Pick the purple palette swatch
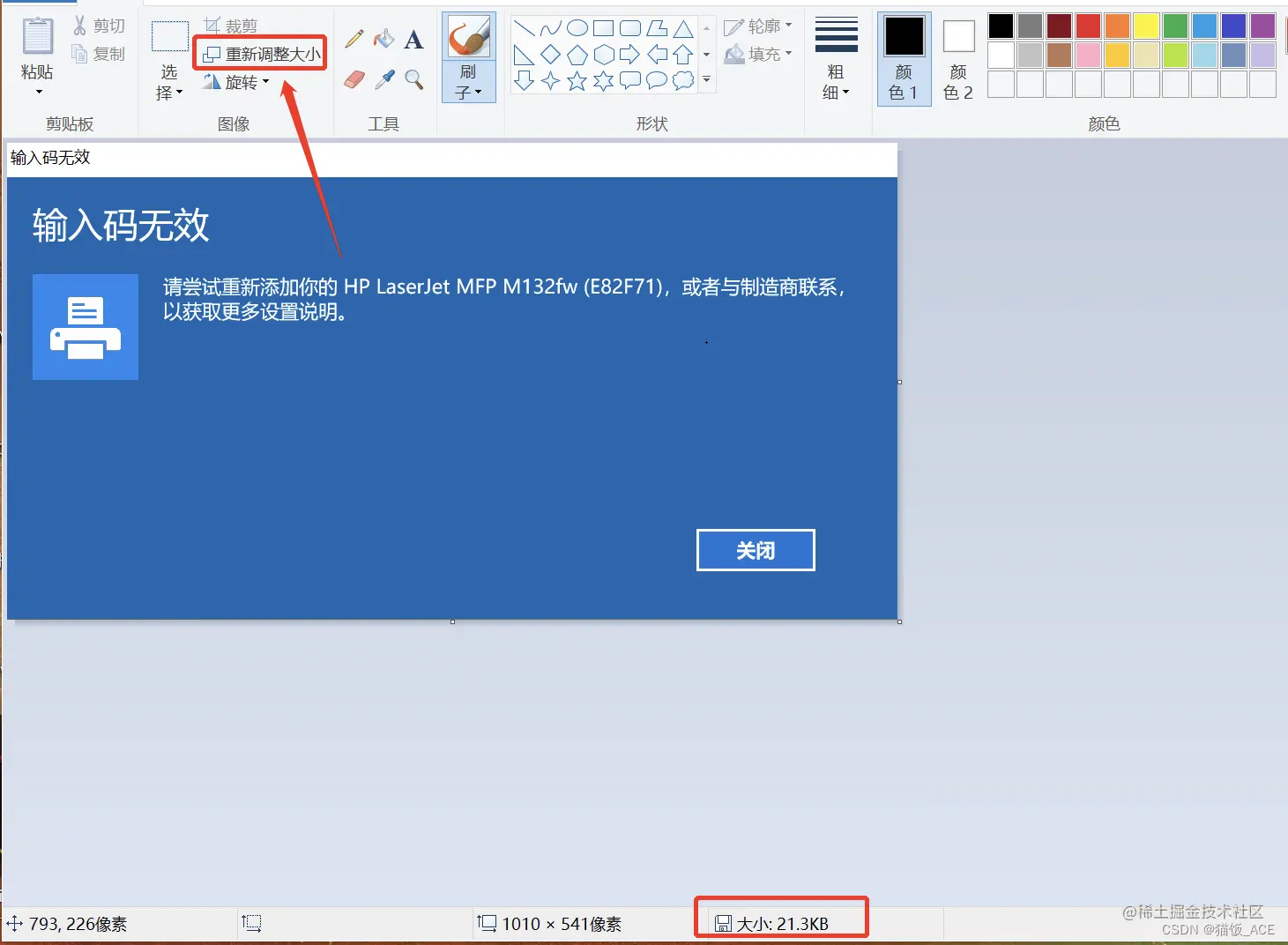This screenshot has width=1288, height=945. point(1262,26)
